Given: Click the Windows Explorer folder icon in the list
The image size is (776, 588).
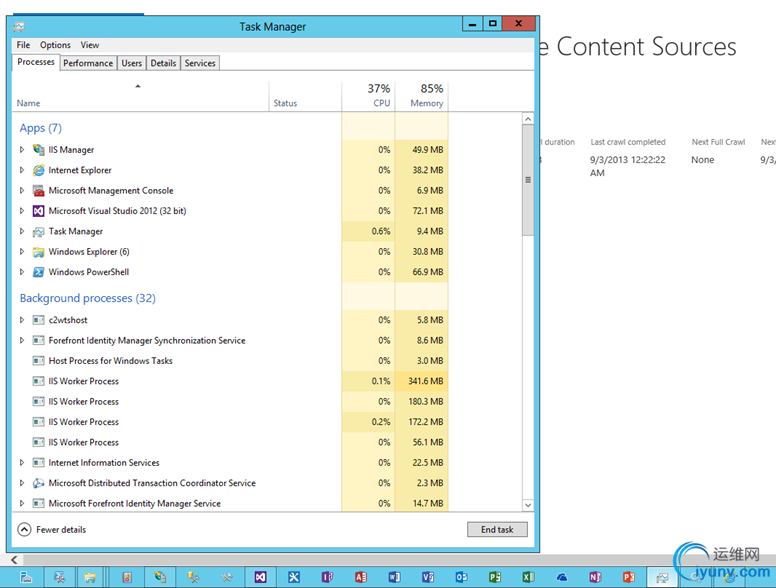Looking at the screenshot, I should [x=38, y=252].
